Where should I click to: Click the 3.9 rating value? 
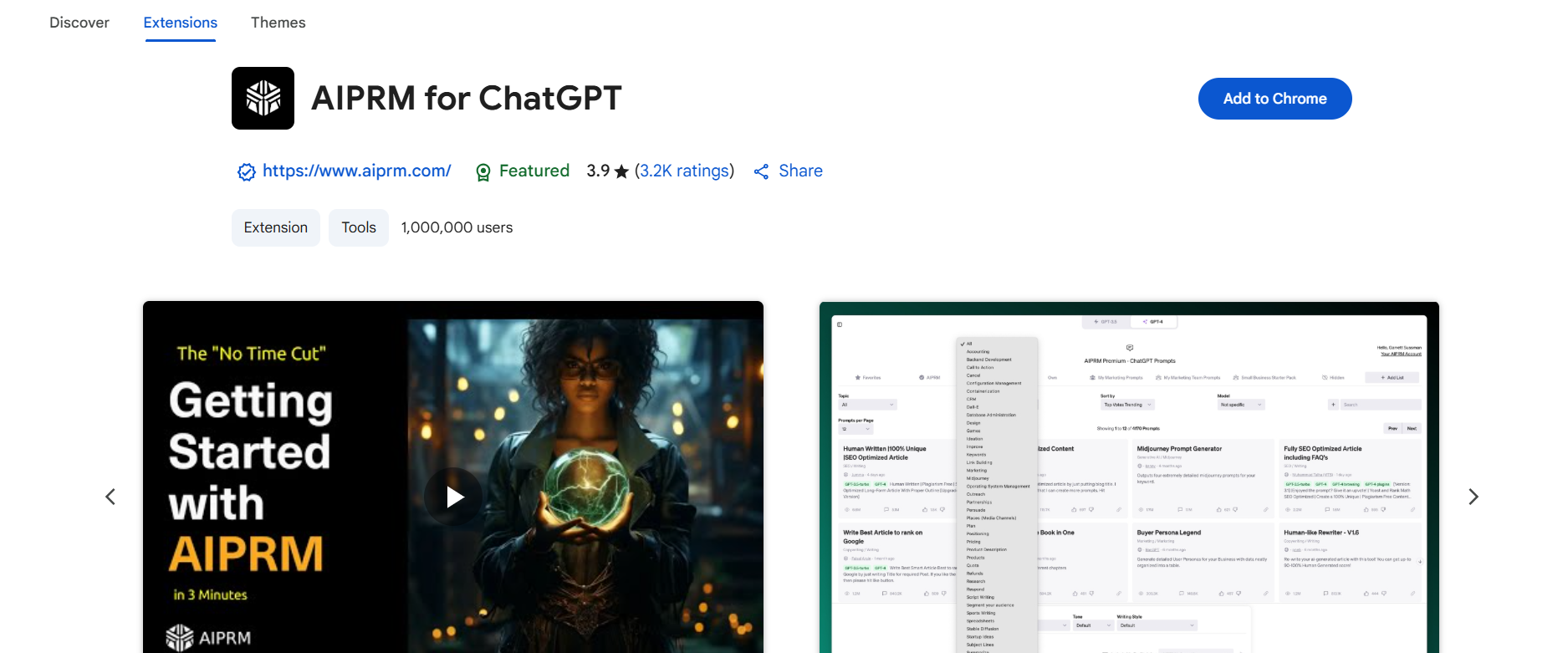pyautogui.click(x=598, y=171)
